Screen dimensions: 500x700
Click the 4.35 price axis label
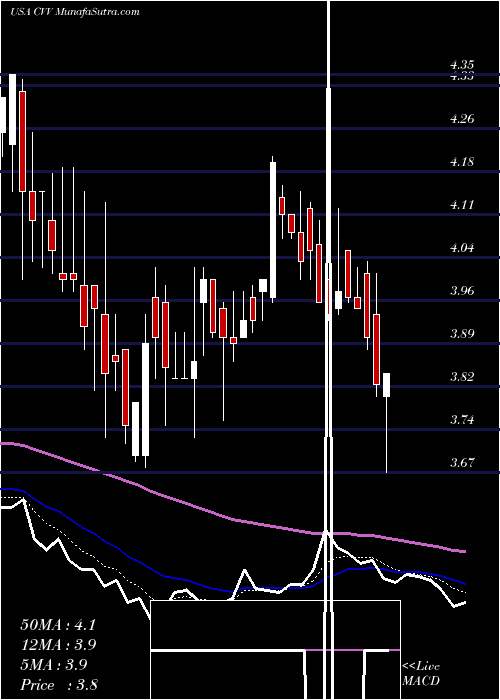(x=462, y=66)
